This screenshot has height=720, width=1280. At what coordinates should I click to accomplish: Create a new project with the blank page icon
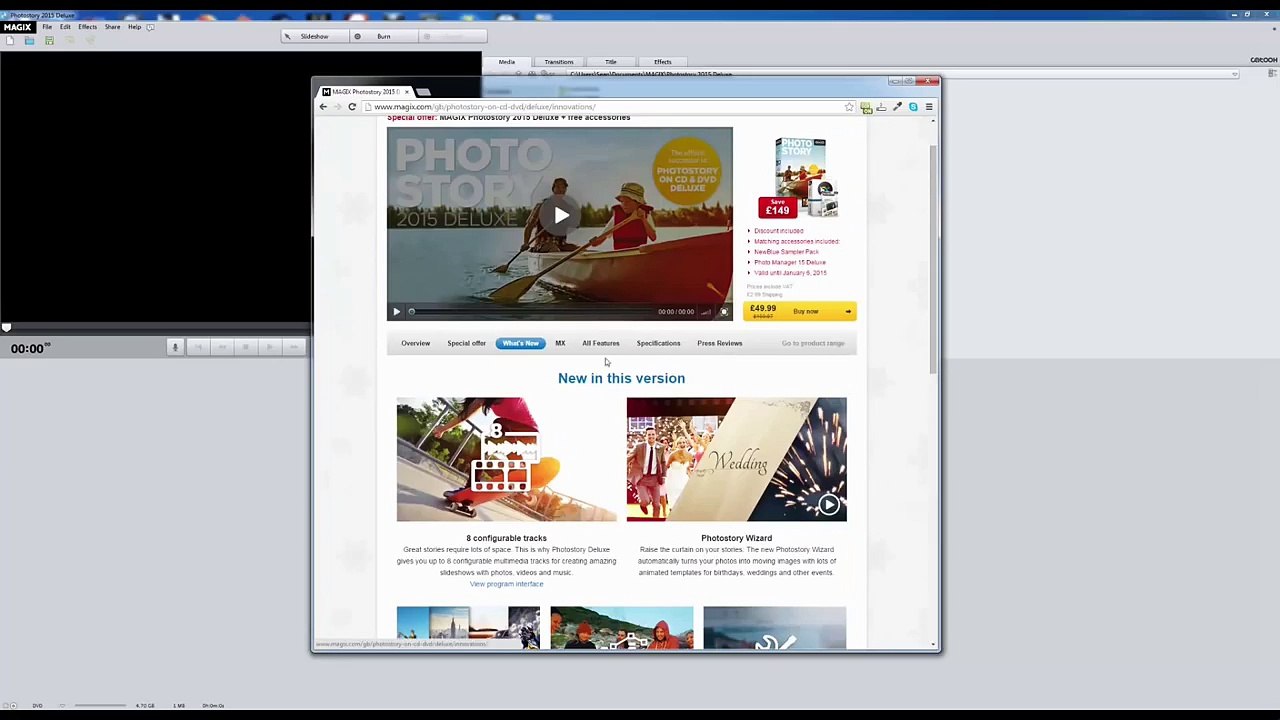coord(10,40)
